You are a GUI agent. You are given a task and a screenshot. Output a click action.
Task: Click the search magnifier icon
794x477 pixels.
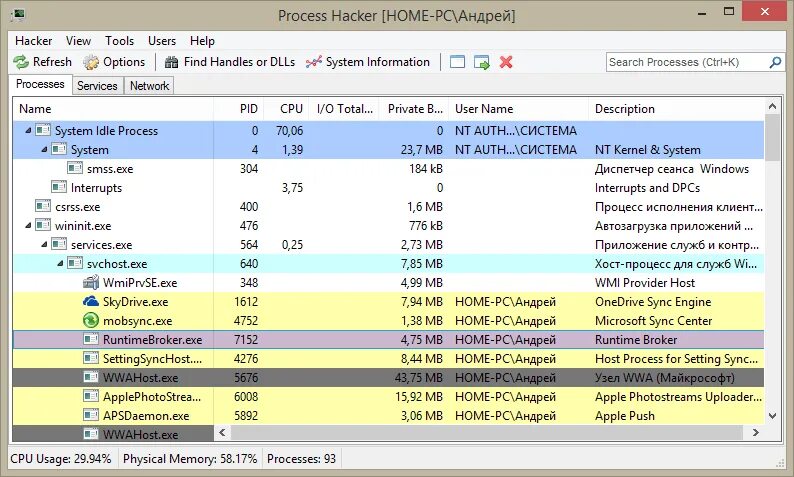[775, 62]
